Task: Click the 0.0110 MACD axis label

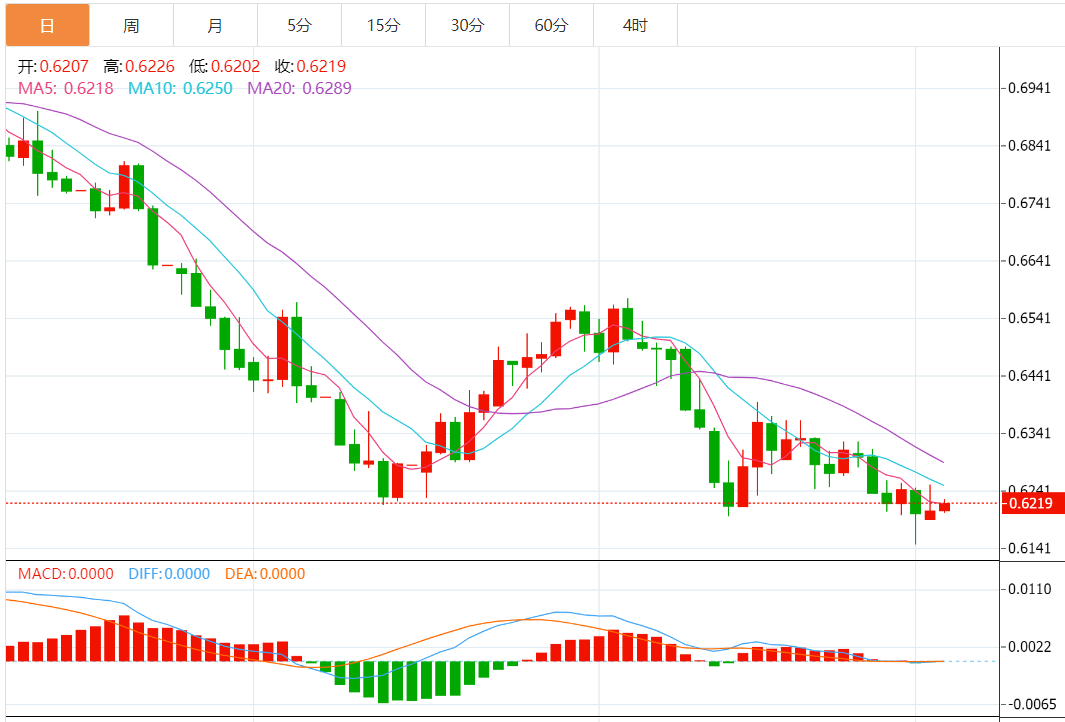Action: point(1029,589)
